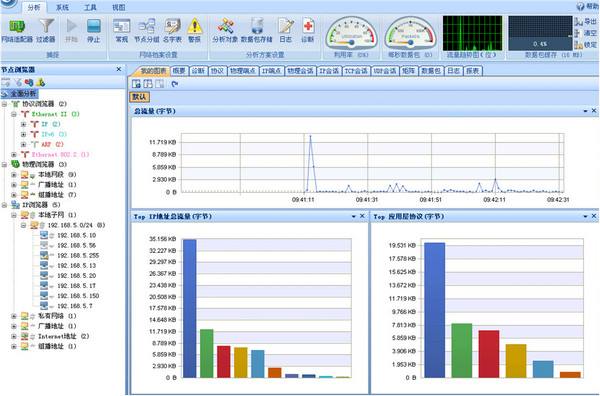This screenshot has width=600, height=396.
Task: Open the 过滤器 funnel filter
Action: click(46, 31)
